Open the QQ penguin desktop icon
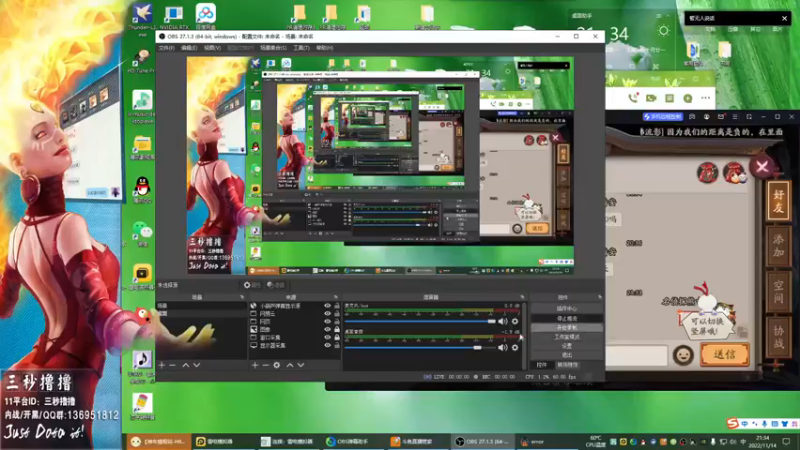Screen dimensions: 800x450 coord(142,190)
